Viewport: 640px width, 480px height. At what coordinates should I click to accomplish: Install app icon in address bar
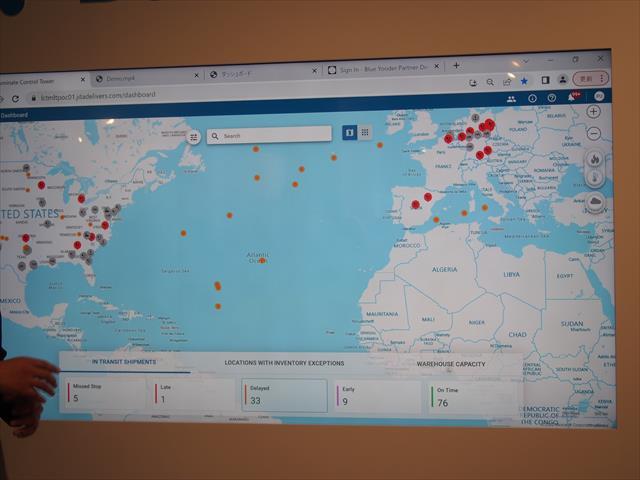click(473, 83)
